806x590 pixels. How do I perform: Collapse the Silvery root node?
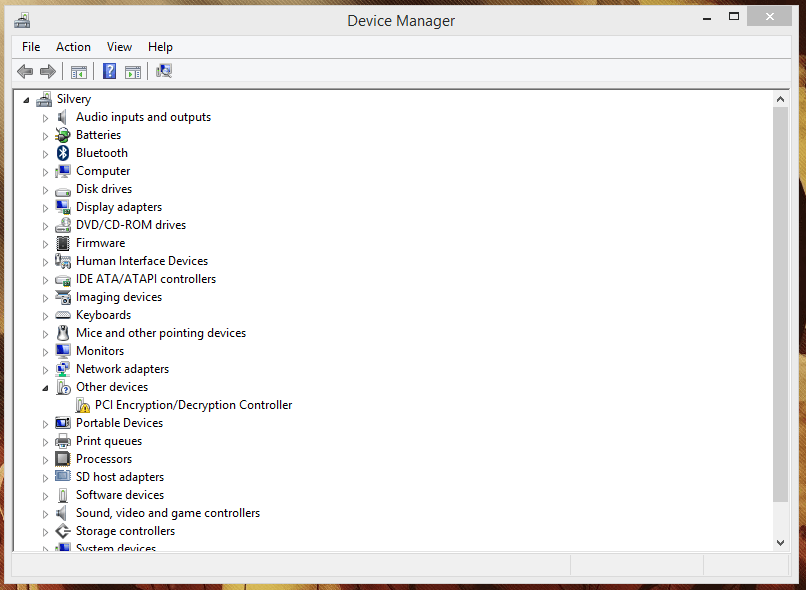click(x=26, y=100)
